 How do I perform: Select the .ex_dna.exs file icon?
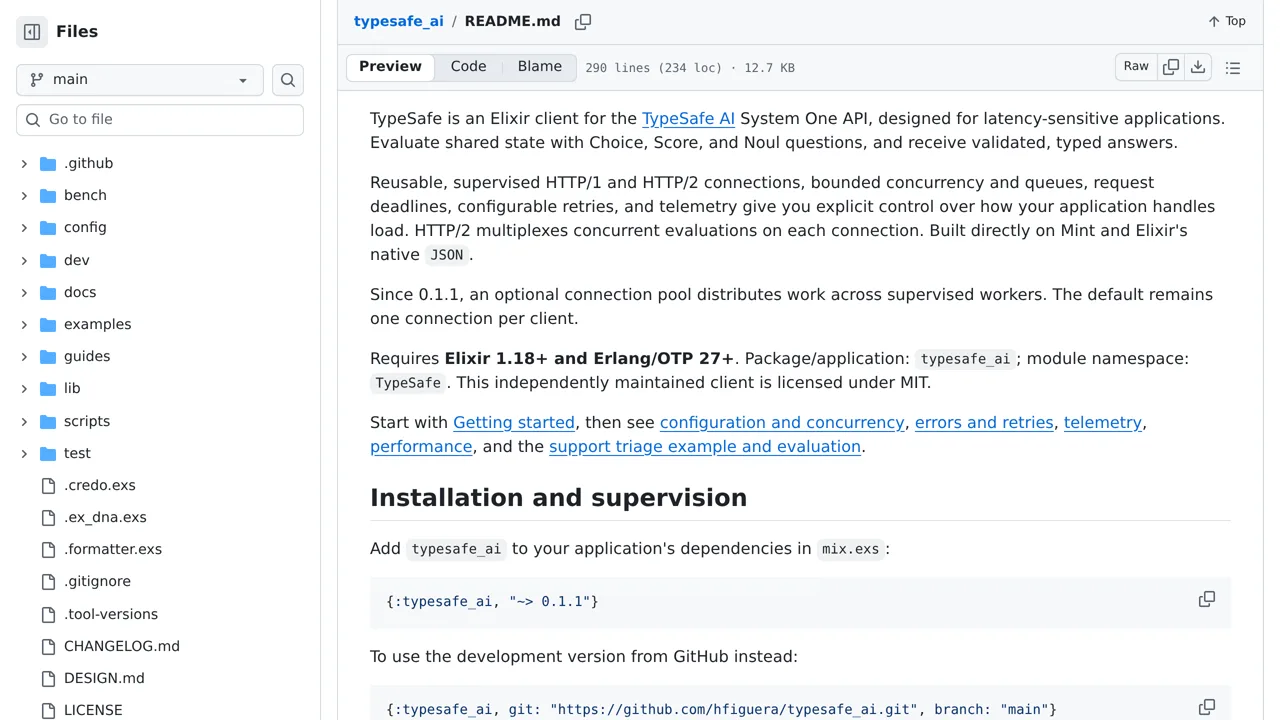point(48,517)
